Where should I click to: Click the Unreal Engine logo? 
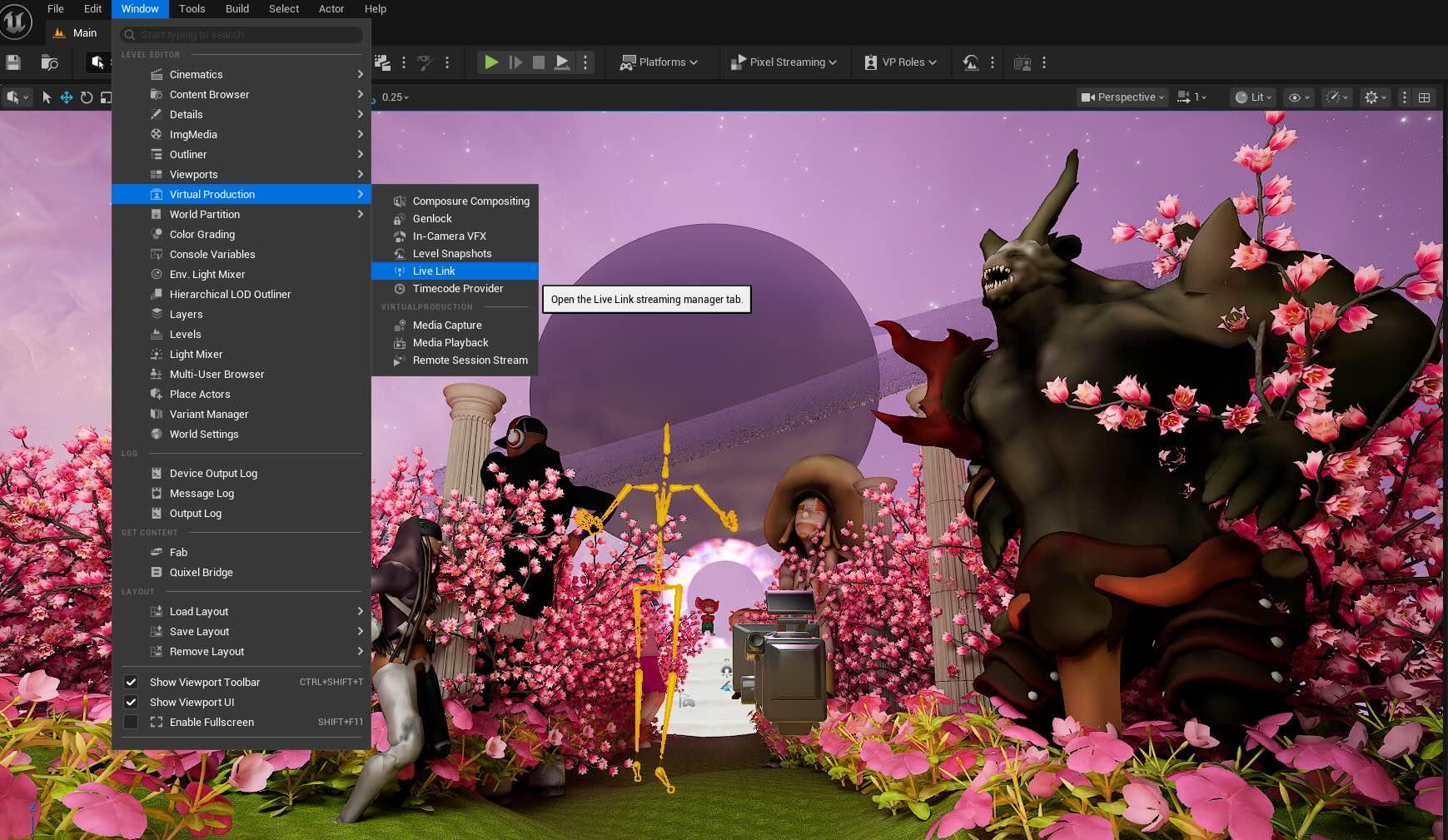15,22
